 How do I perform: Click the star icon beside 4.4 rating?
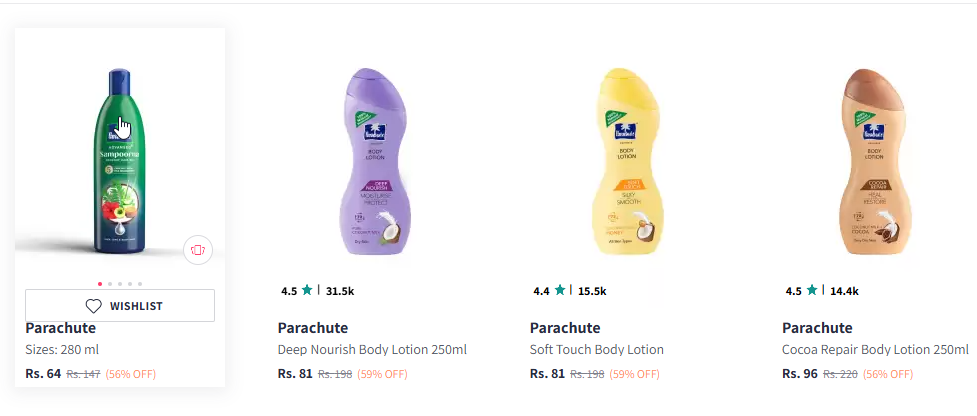[x=561, y=291]
